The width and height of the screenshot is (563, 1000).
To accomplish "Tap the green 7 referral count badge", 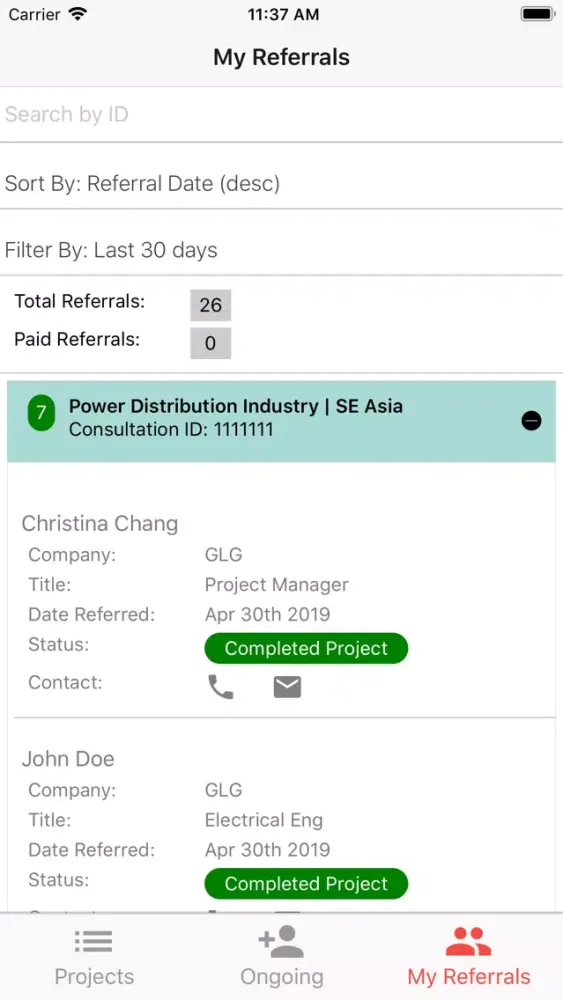I will coord(41,413).
